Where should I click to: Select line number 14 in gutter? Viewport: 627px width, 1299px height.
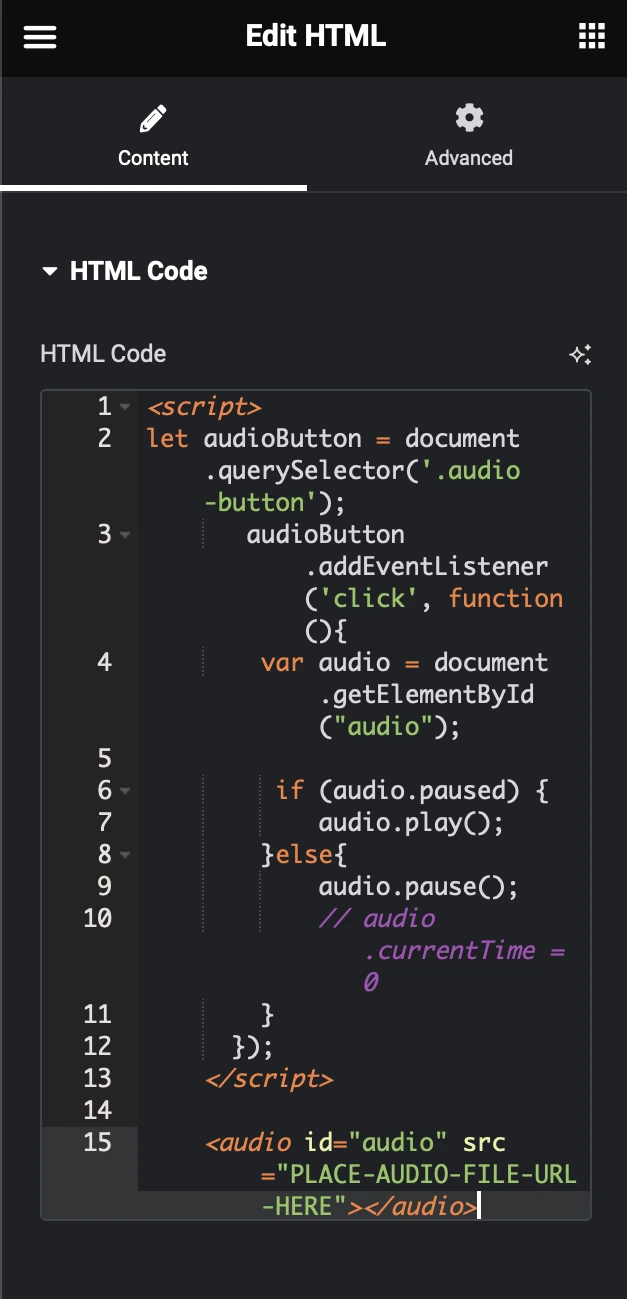[98, 1110]
